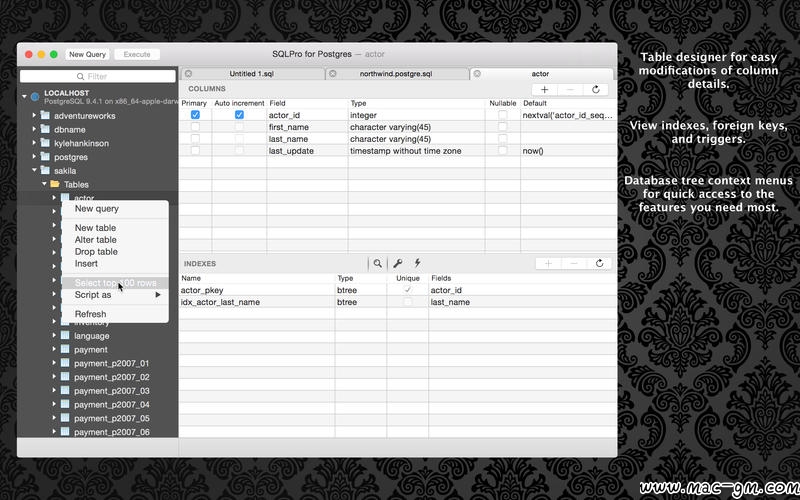Screen dimensions: 800x500
Task: Choose Select top 100 rows
Action: point(115,283)
